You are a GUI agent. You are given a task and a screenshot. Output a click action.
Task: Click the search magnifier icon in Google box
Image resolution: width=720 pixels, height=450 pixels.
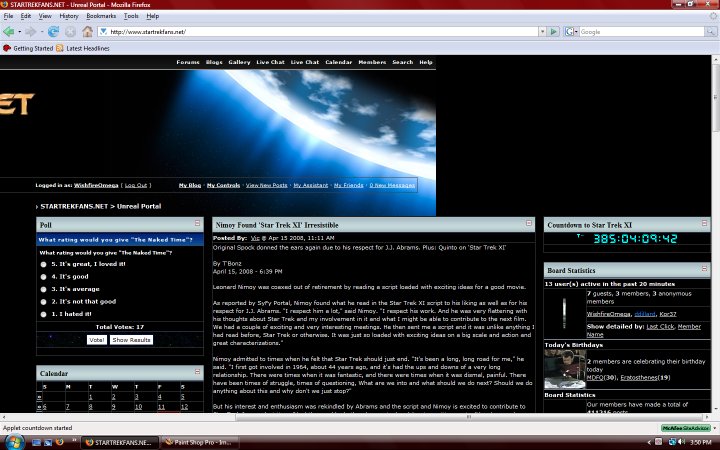711,32
